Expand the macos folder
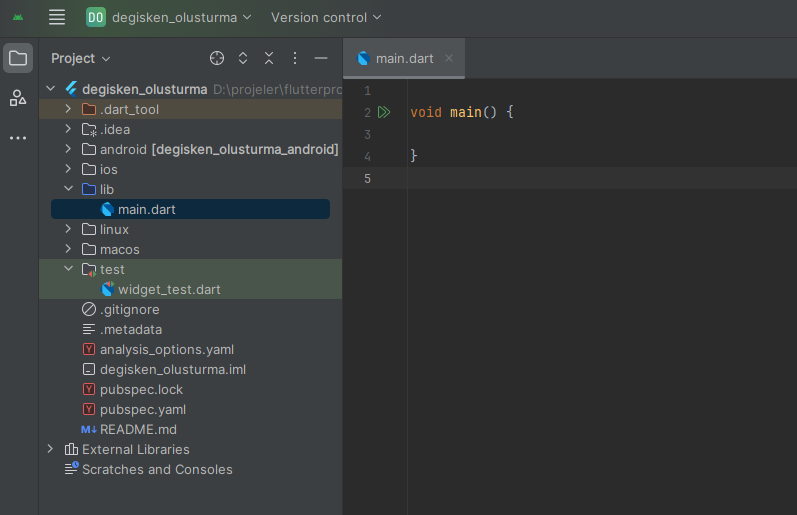The height and width of the screenshot is (515, 797). 68,249
